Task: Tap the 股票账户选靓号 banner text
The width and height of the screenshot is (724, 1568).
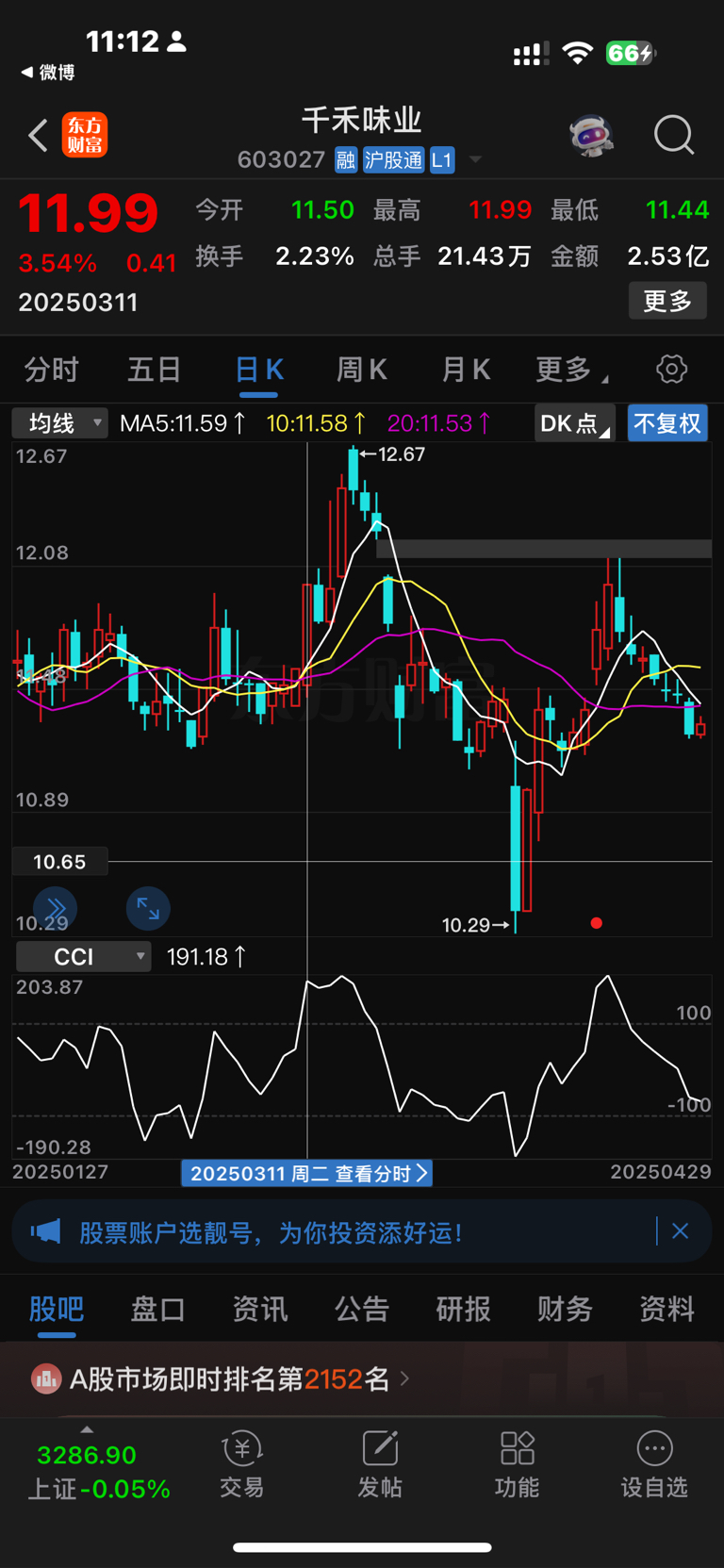Action: 271,1232
